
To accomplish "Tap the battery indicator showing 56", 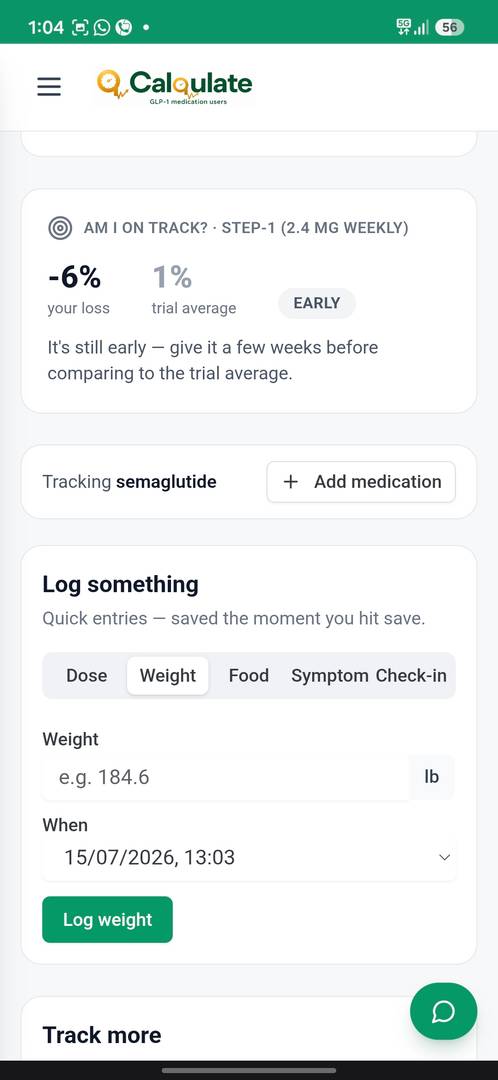I will (x=449, y=28).
